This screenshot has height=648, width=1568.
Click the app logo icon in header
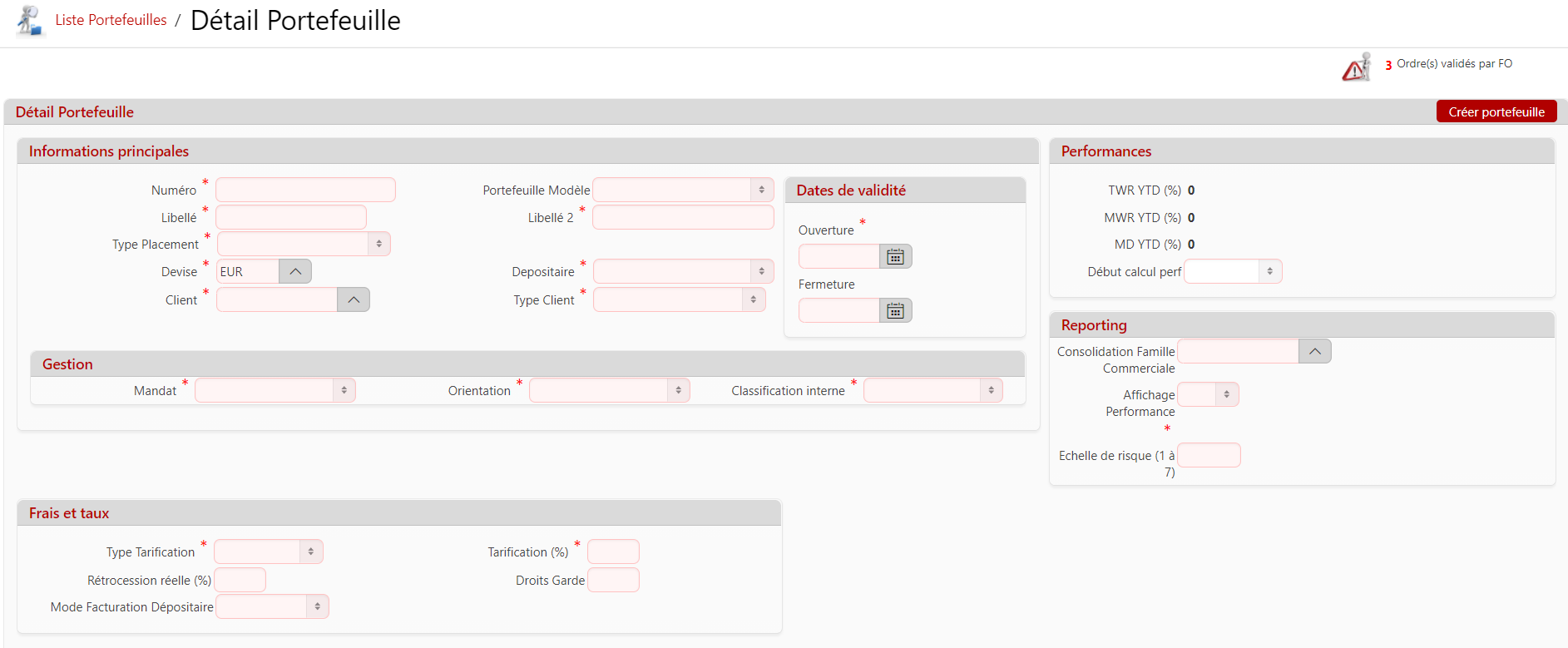30,21
